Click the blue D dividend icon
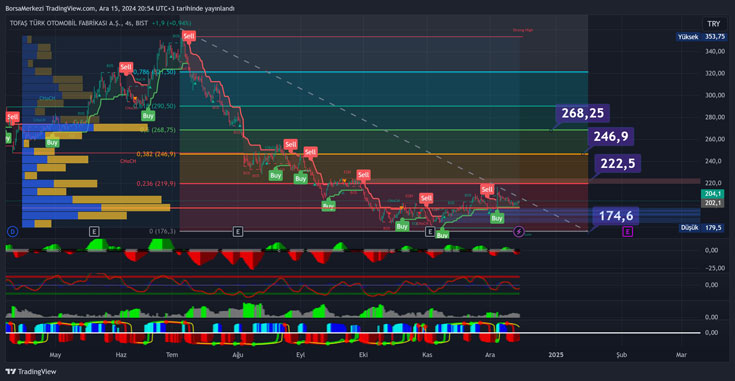Image resolution: width=735 pixels, height=381 pixels. click(13, 232)
